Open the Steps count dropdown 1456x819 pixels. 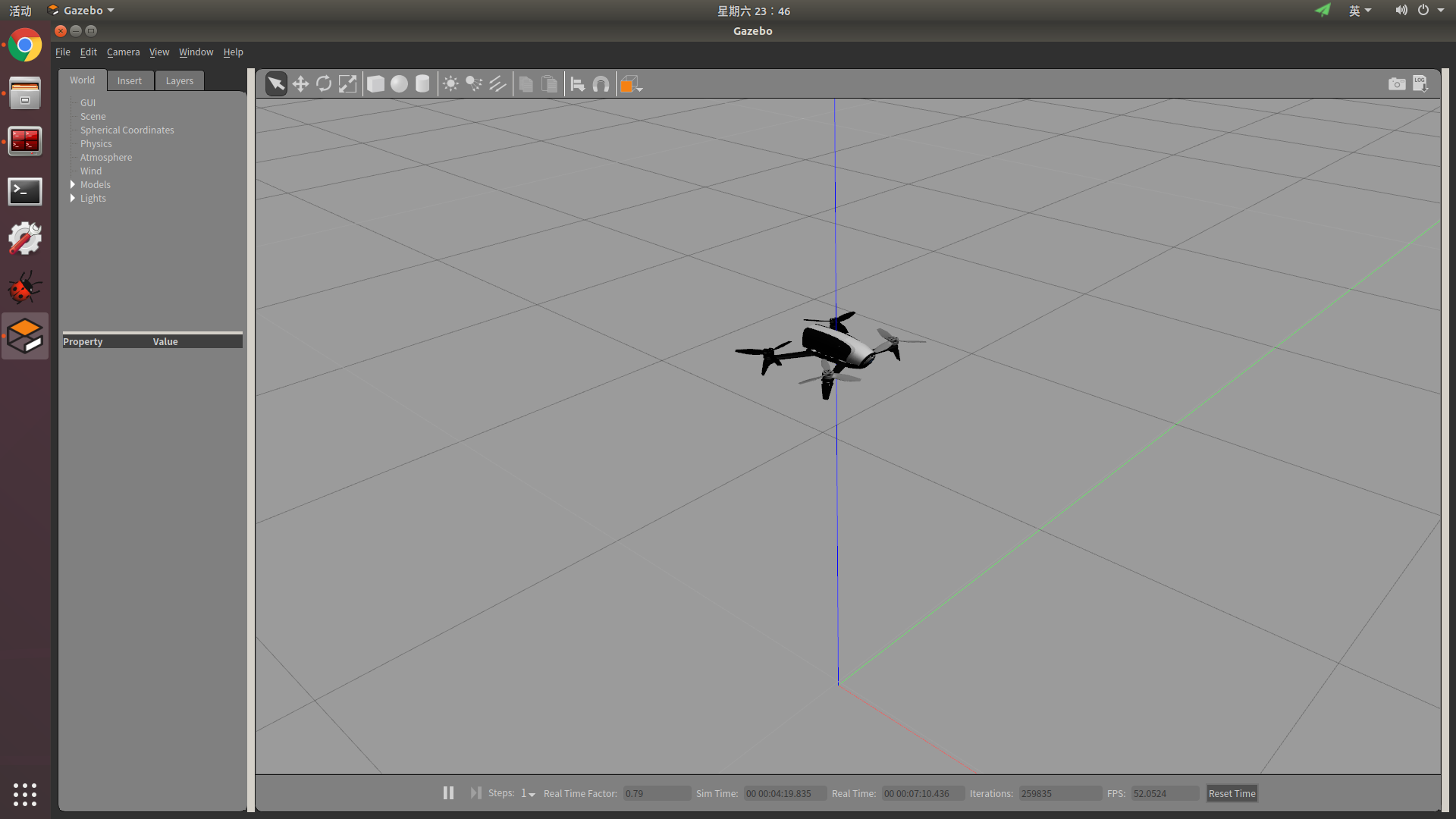(x=528, y=793)
